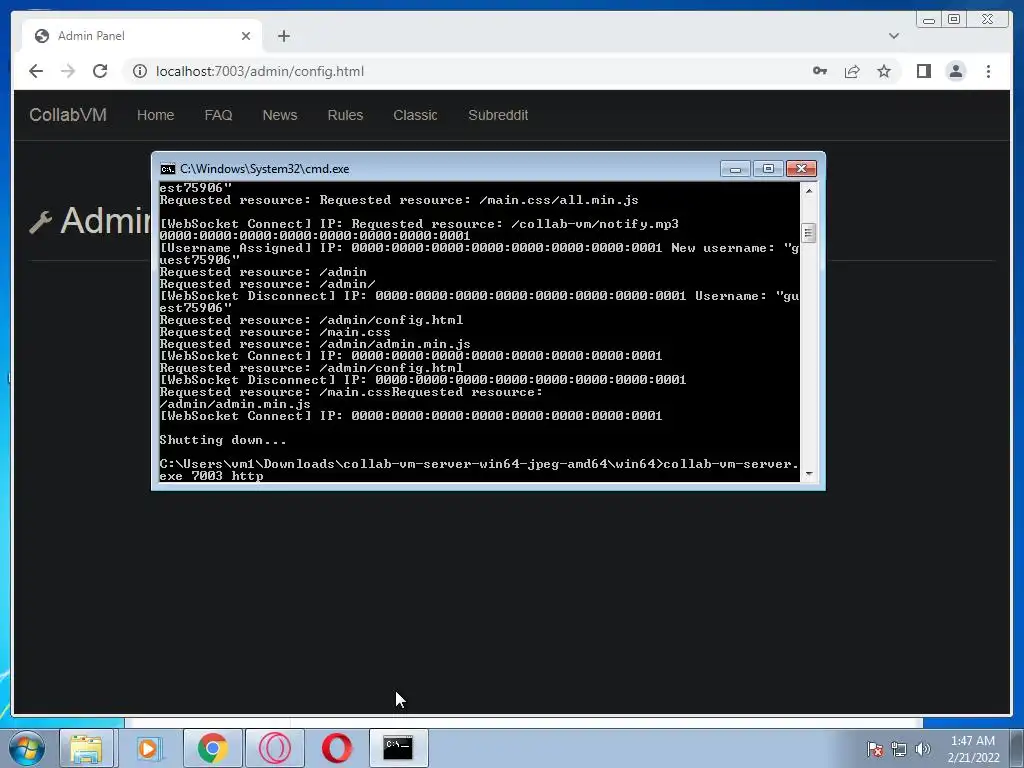This screenshot has height=768, width=1024.
Task: Click the cmd.exe title bar icon
Action: [168, 169]
